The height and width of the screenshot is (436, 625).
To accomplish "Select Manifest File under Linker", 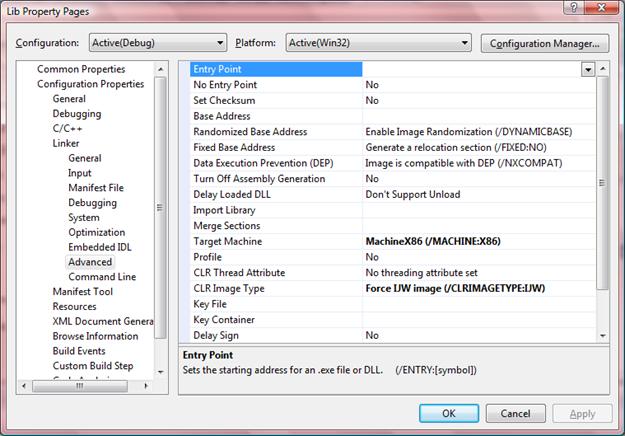I will [x=96, y=187].
